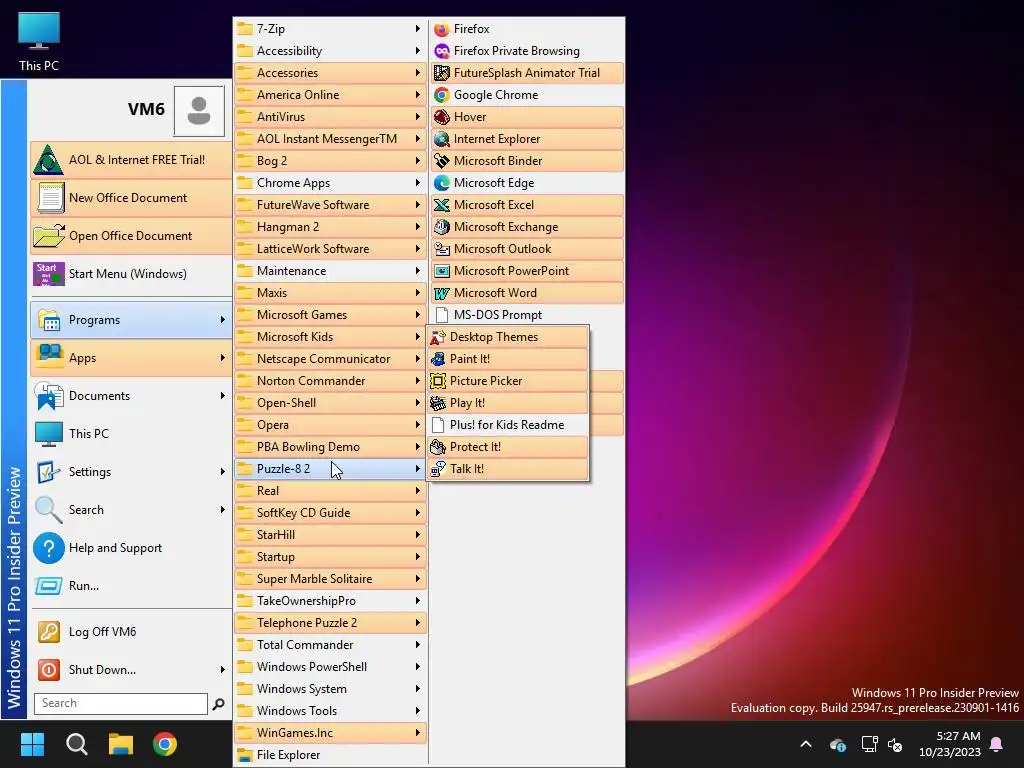Open FutureSplash Animator Trial
1024x768 pixels.
pyautogui.click(x=527, y=72)
